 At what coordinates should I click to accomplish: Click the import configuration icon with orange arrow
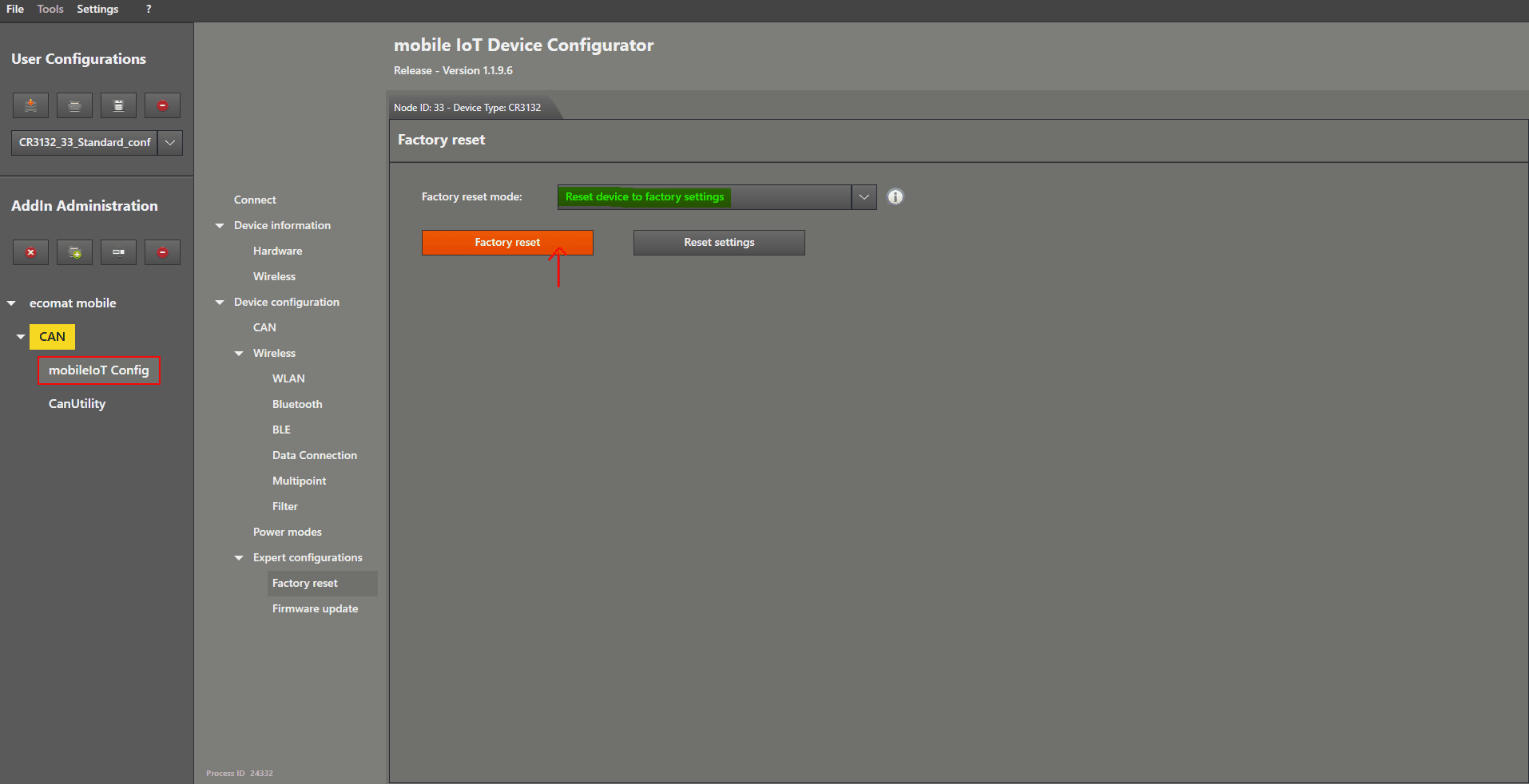point(30,105)
